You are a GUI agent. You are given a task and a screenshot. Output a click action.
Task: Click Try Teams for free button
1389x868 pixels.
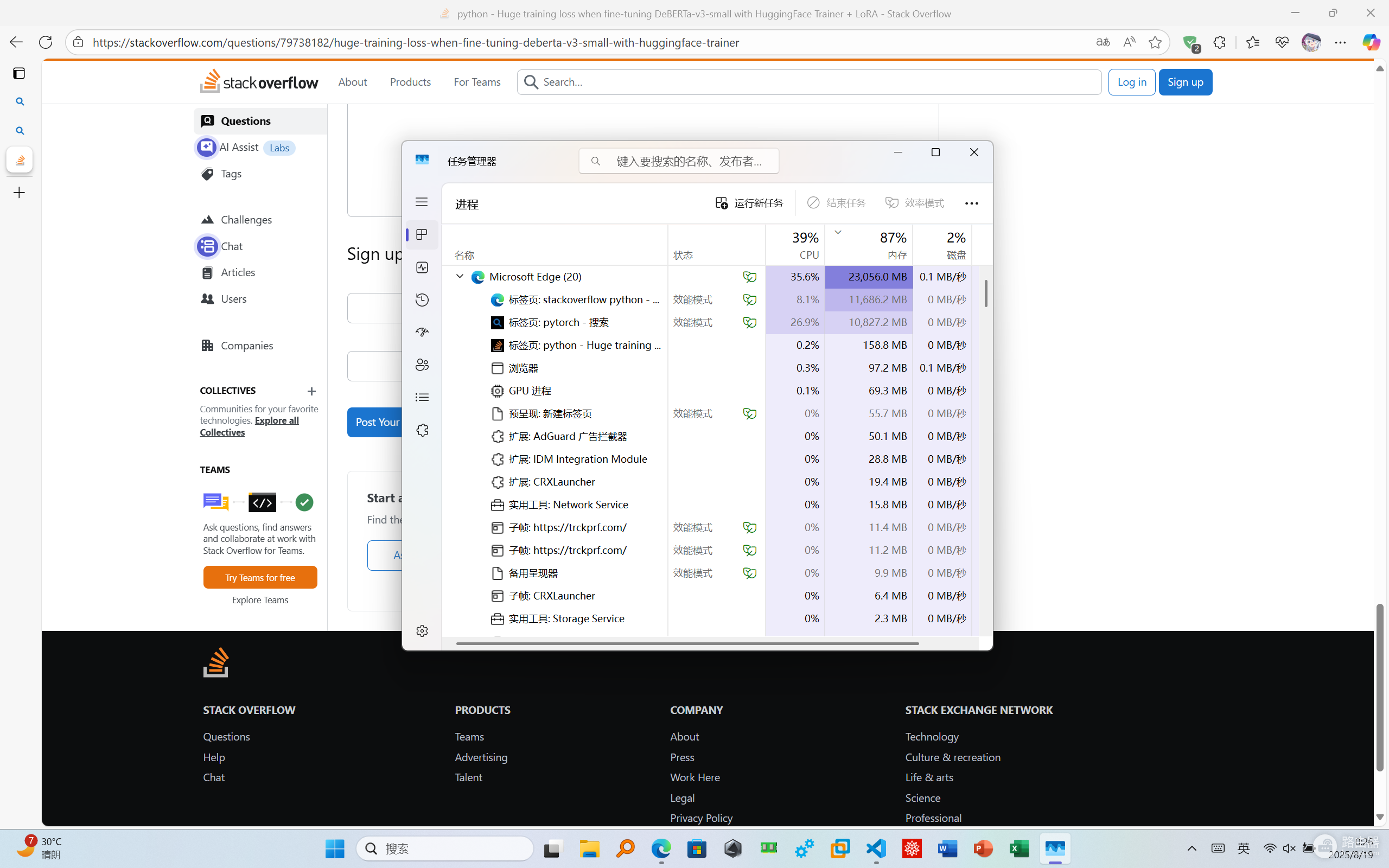(x=260, y=577)
